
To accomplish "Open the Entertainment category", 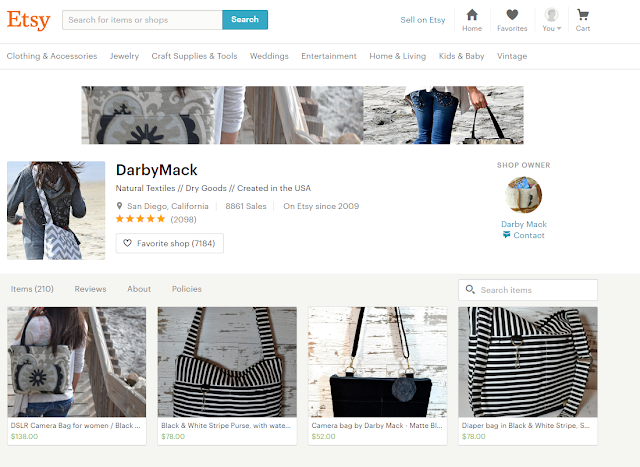I will (x=329, y=56).
